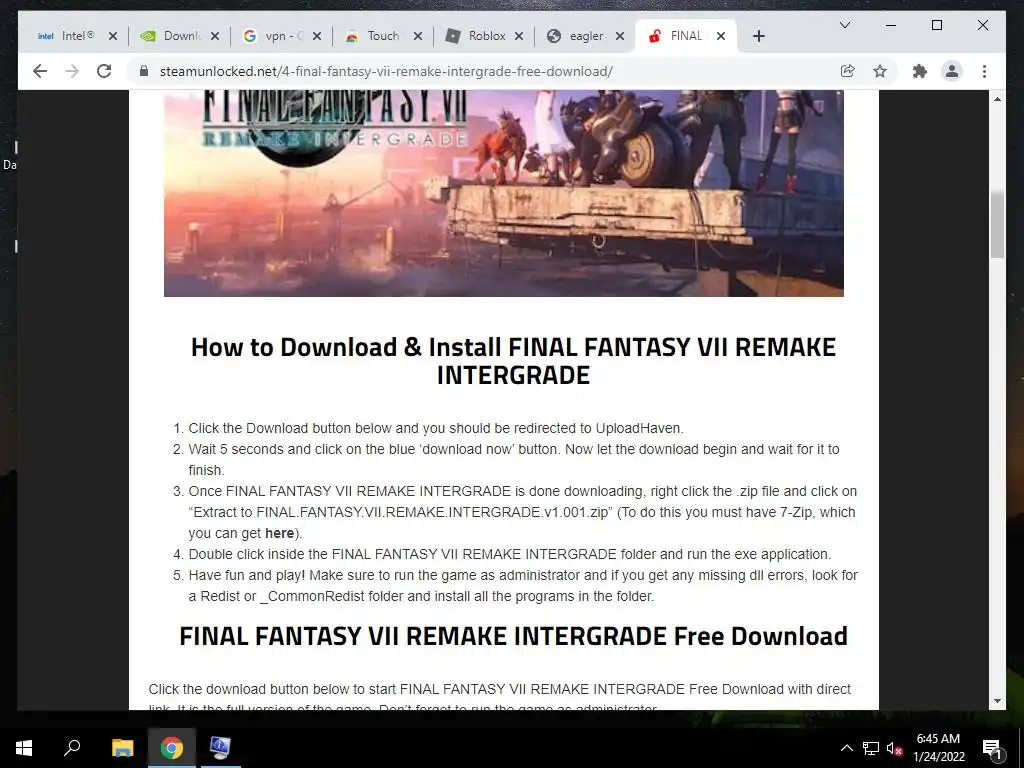
Task: Click step 1 about UploadHaven redirect
Action: 436,428
